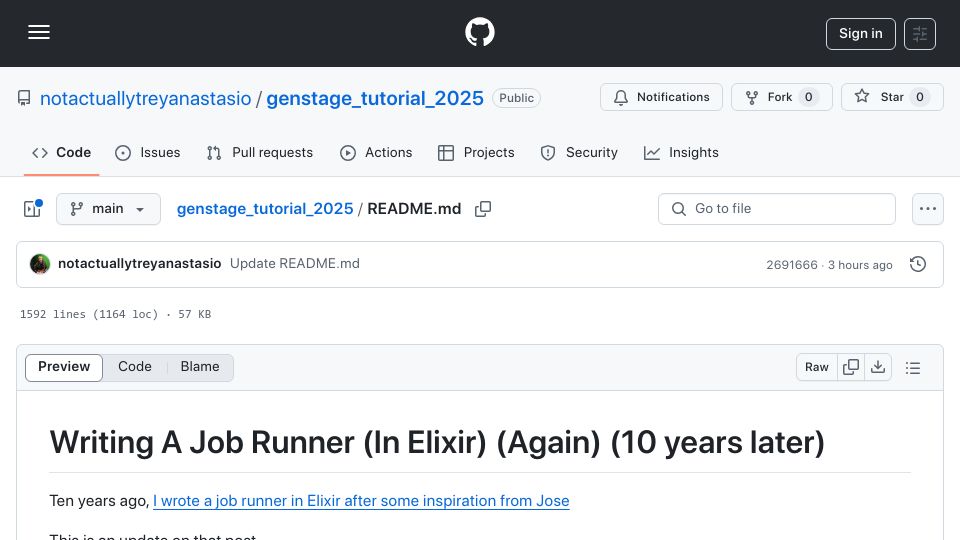The width and height of the screenshot is (960, 540).
Task: Open the Insights tab
Action: point(681,152)
